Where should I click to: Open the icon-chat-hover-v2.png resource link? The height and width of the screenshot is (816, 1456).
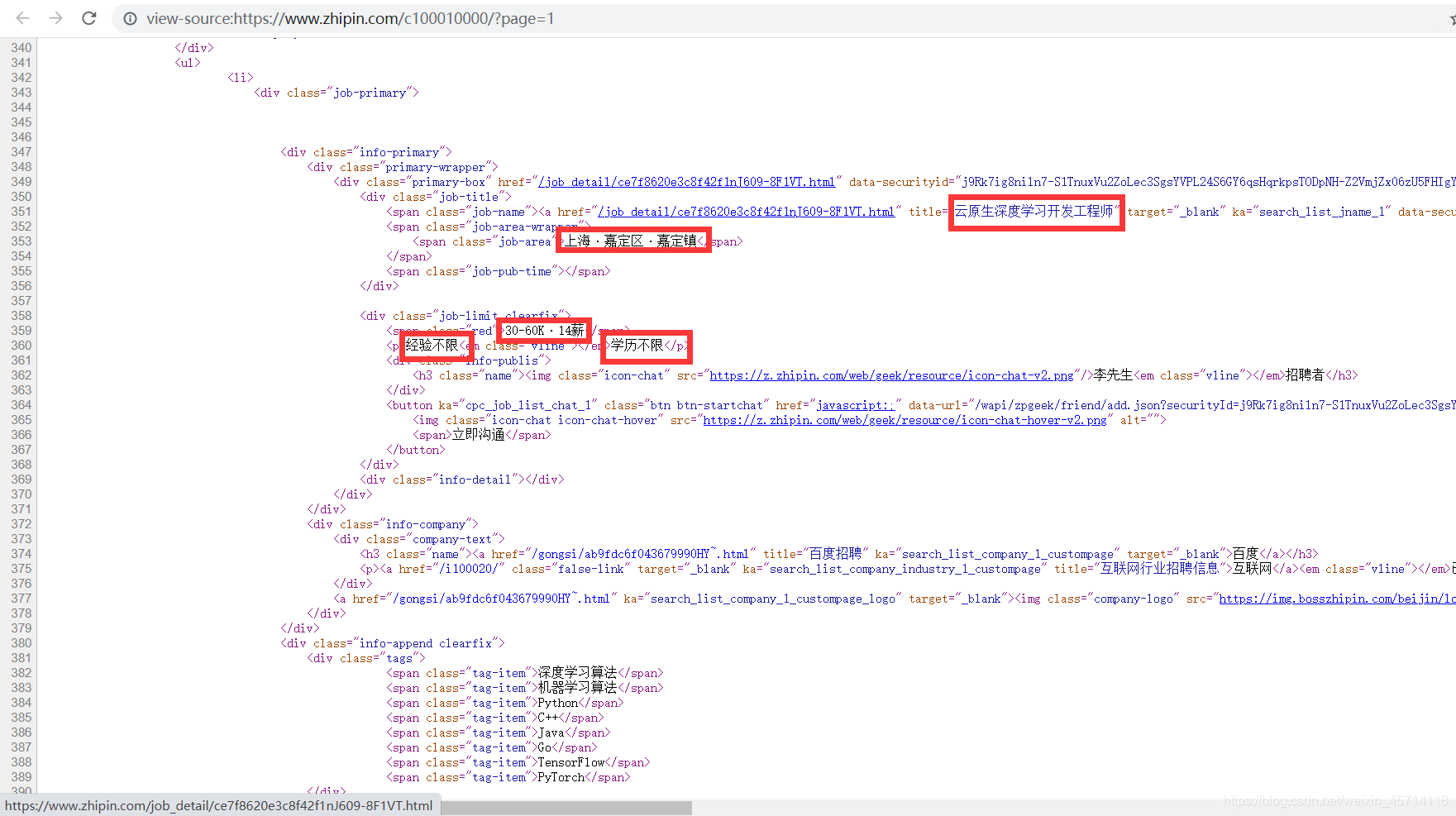point(905,420)
